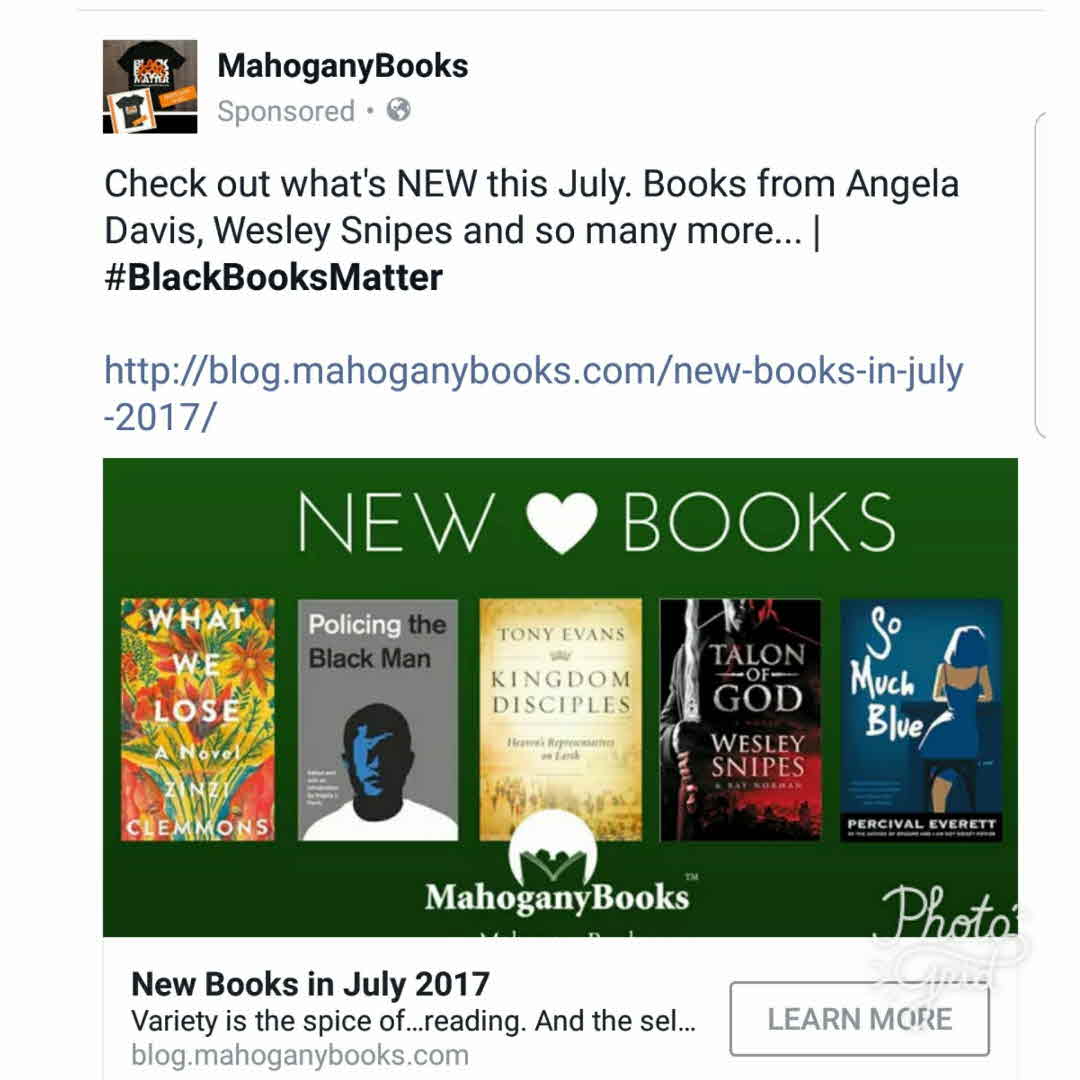1080x1080 pixels.
Task: Click the Variety is the spice description
Action: 413,1021
